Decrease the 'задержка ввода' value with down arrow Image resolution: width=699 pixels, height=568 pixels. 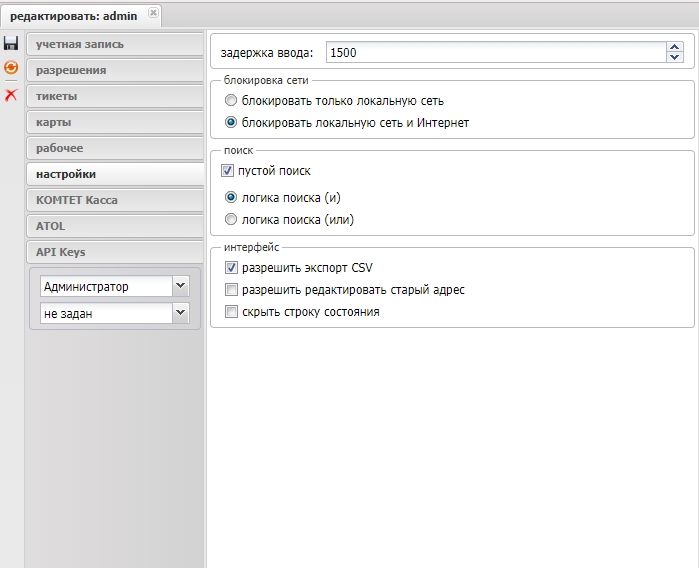point(675,58)
